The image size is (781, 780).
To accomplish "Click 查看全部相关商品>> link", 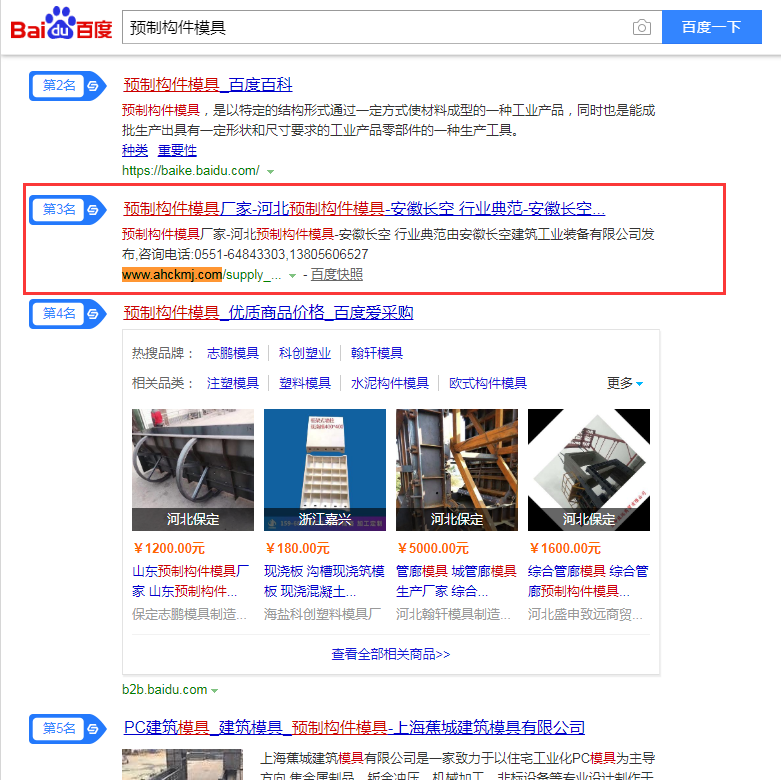I will pyautogui.click(x=391, y=654).
